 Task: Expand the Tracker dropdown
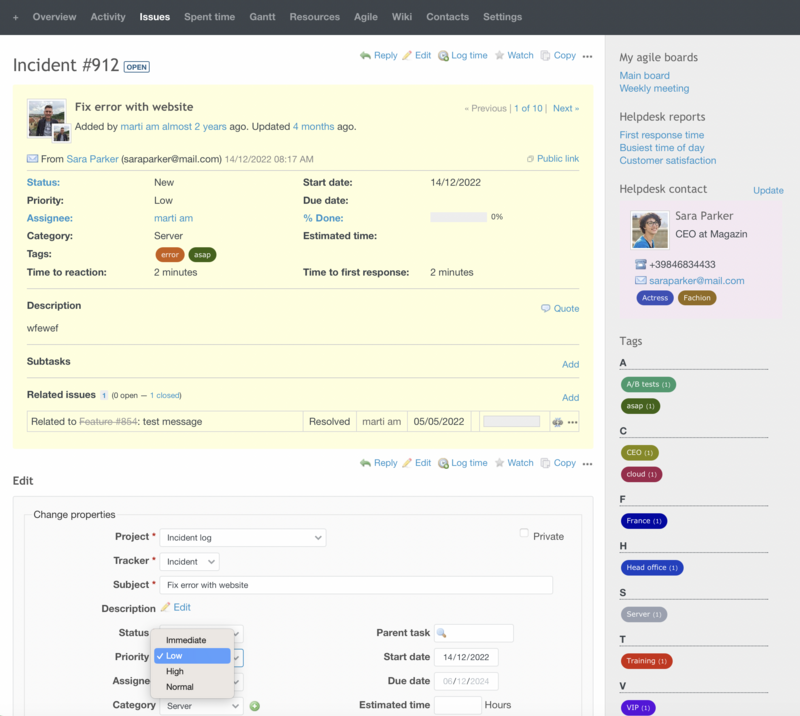click(190, 562)
